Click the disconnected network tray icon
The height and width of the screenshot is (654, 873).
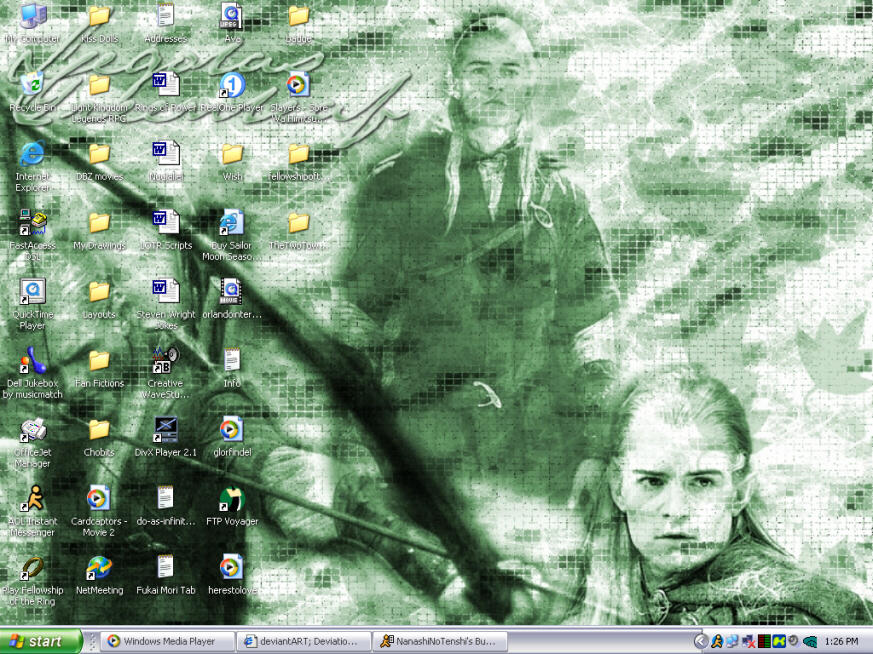coord(748,642)
